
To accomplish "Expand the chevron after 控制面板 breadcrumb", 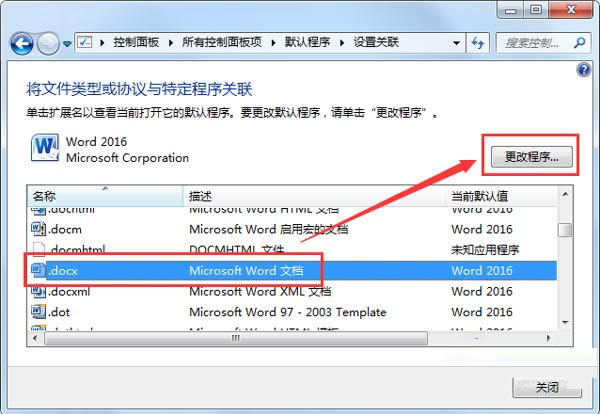I will tap(172, 43).
